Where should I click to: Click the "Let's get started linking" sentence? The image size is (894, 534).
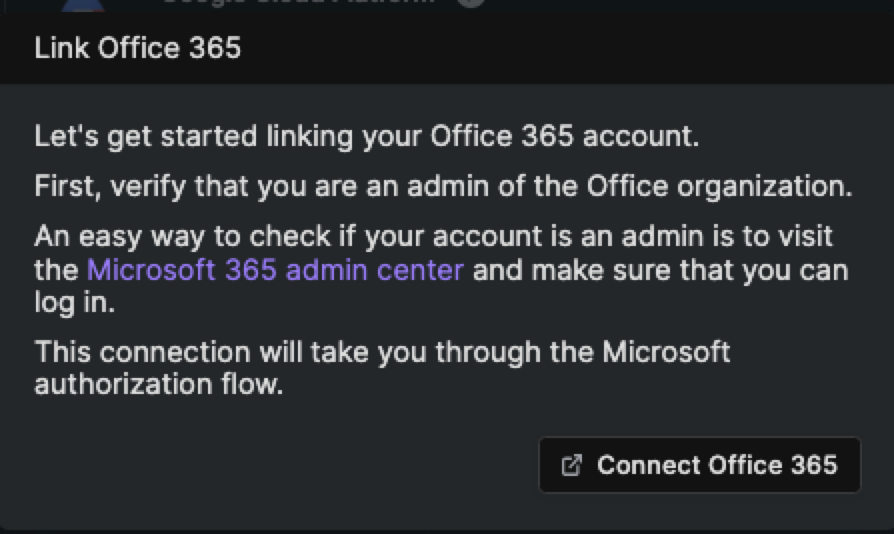pos(367,137)
